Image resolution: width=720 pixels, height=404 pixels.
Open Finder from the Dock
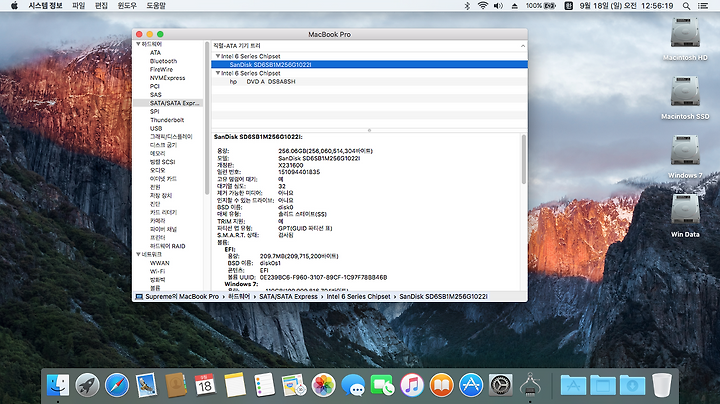[58, 385]
